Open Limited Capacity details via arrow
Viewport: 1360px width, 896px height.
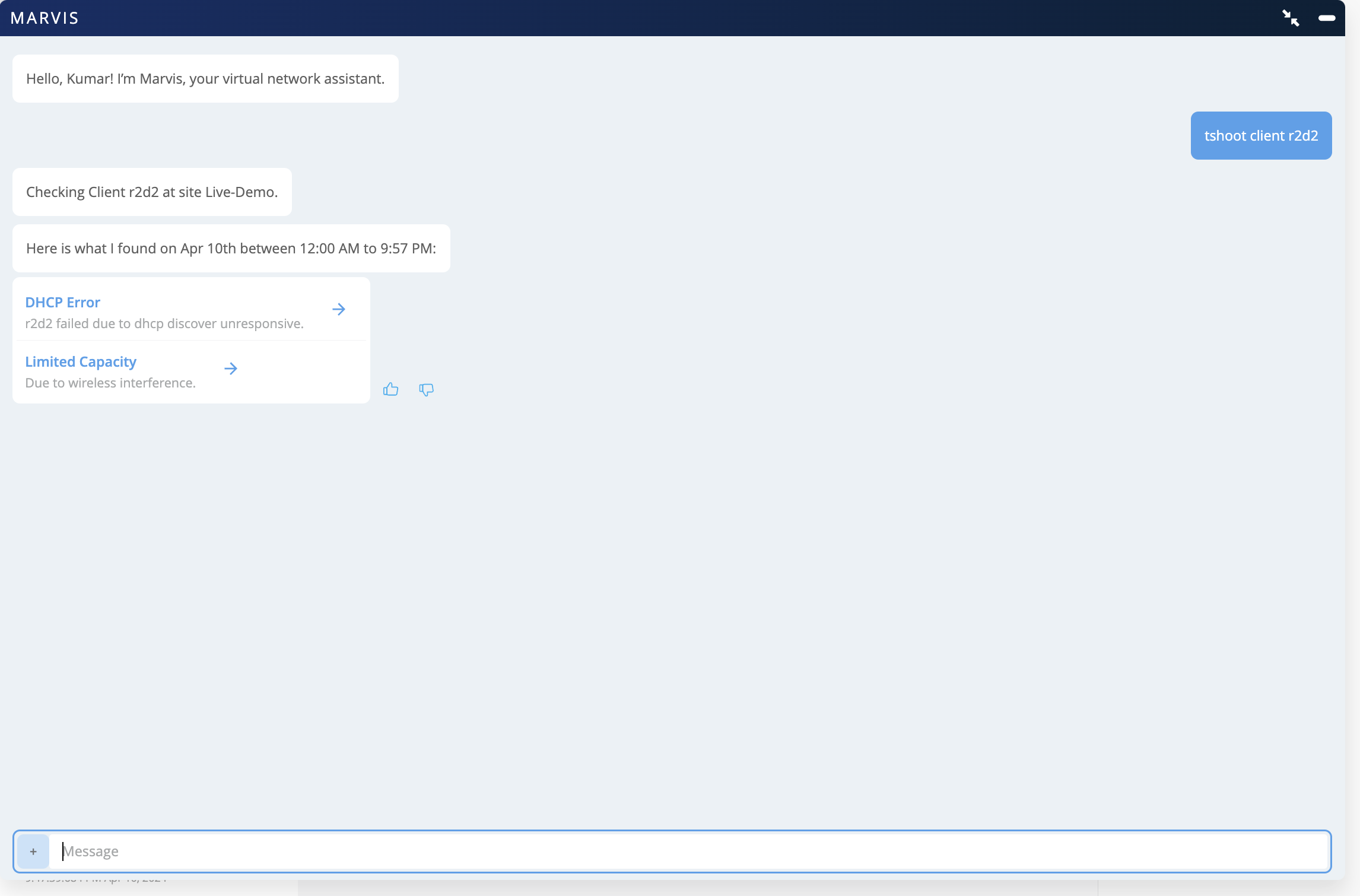click(231, 368)
